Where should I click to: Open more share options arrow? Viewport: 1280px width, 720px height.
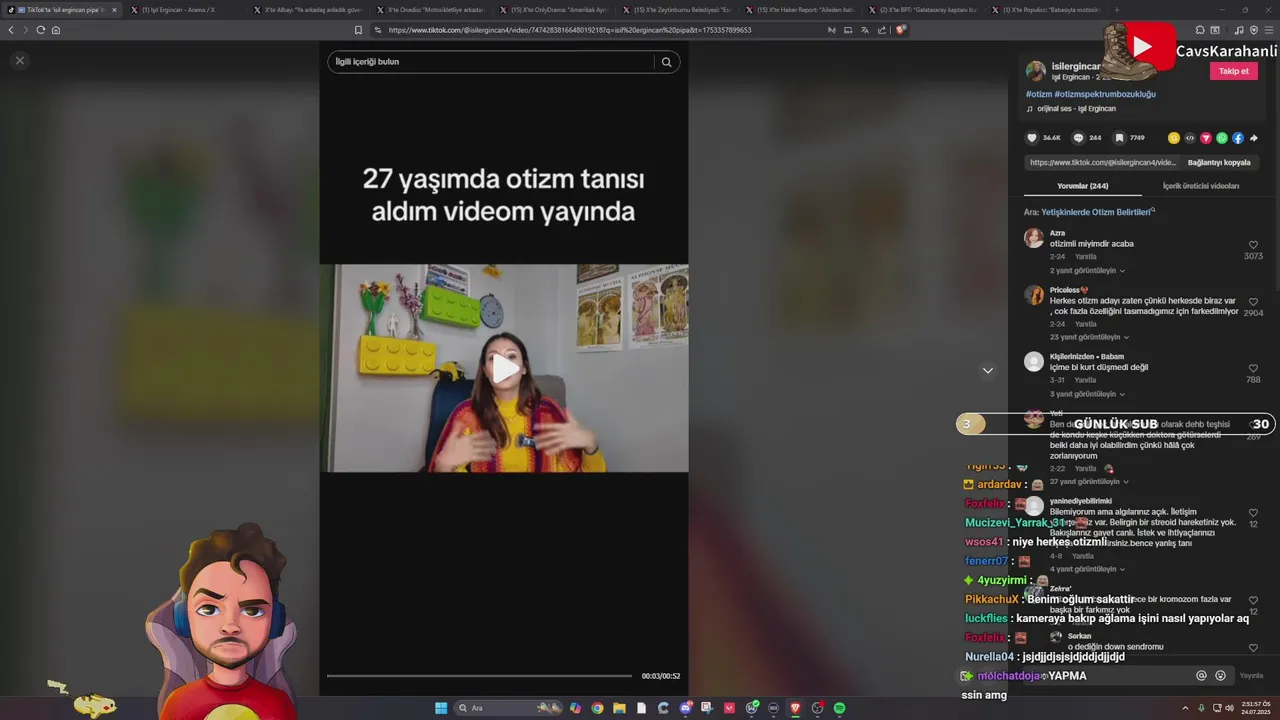point(1254,138)
